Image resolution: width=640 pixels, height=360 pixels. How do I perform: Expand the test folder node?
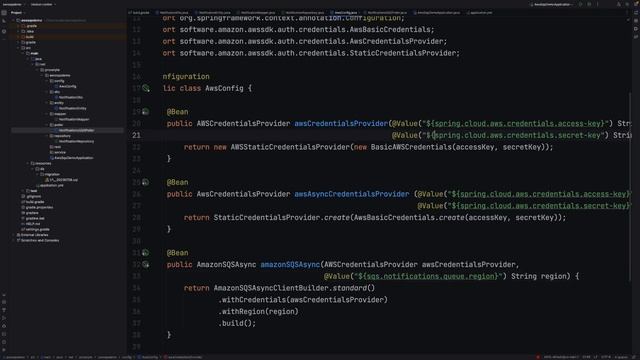(x=23, y=191)
